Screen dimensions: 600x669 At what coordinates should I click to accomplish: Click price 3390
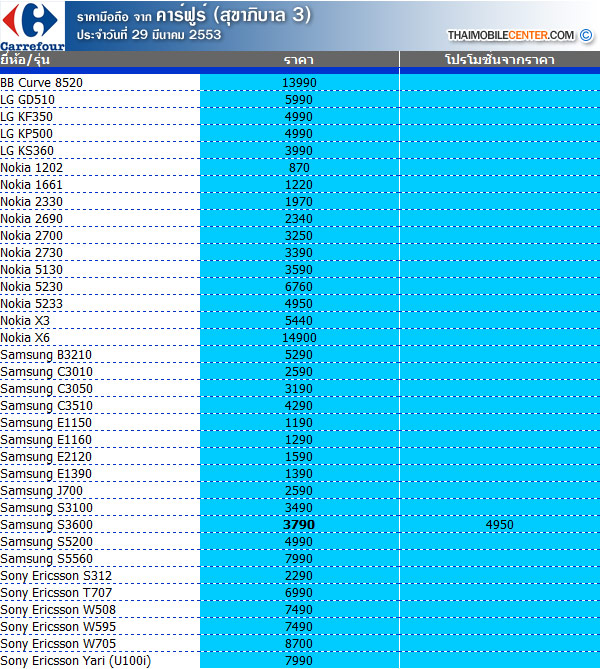[299, 253]
